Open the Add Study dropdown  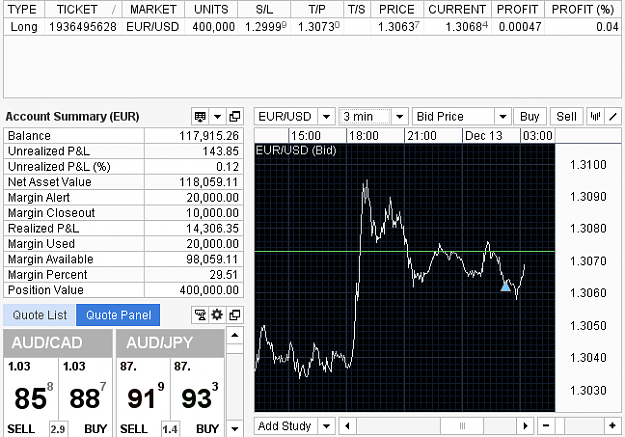[x=326, y=426]
